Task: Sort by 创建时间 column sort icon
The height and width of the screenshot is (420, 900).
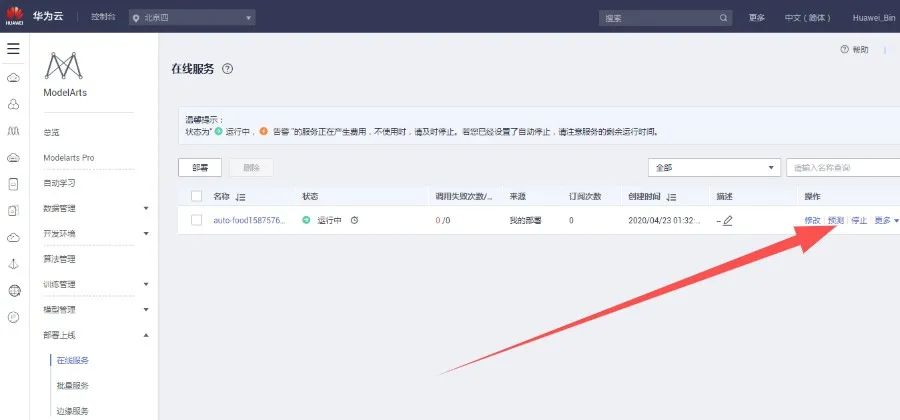Action: point(671,197)
